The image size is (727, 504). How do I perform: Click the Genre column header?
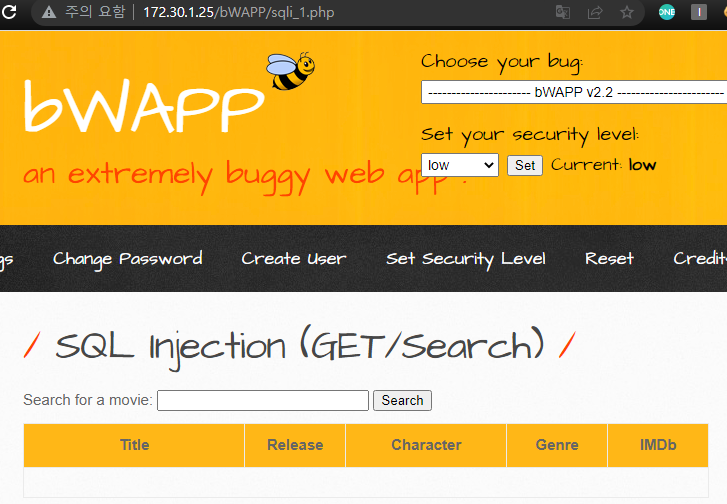[557, 445]
